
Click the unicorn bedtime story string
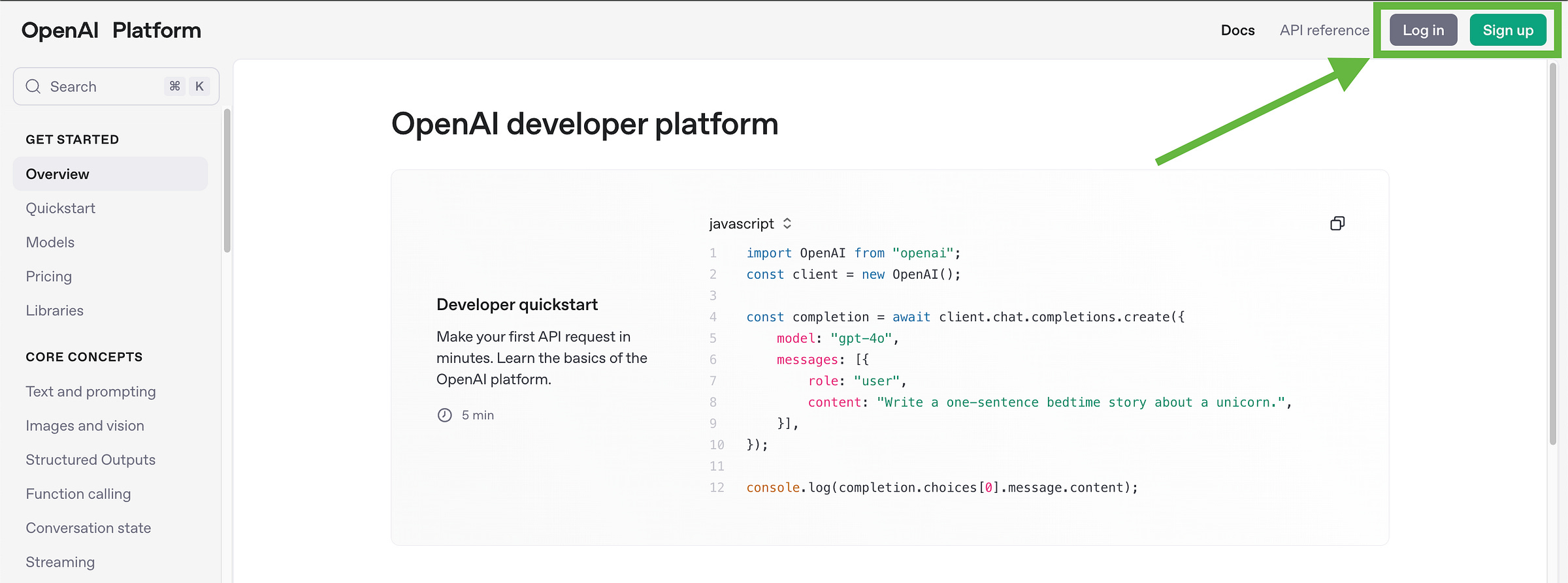click(1081, 402)
